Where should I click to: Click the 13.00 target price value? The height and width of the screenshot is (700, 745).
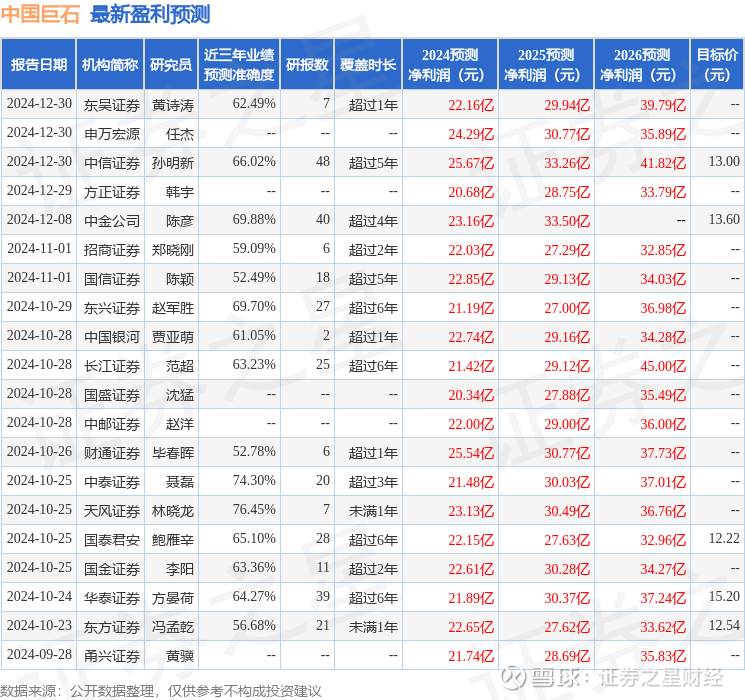pos(724,161)
